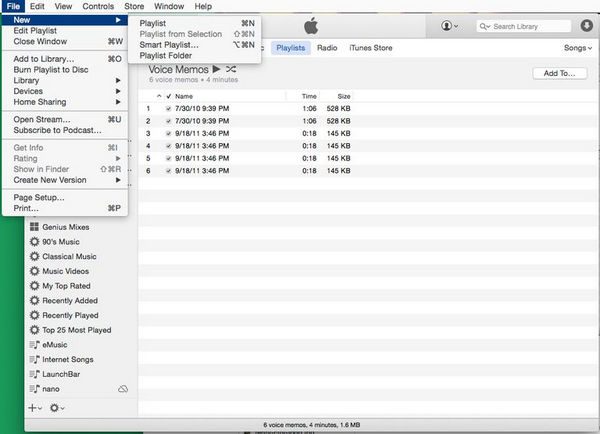Click the Add To… button
The width and height of the screenshot is (600, 434).
[559, 73]
